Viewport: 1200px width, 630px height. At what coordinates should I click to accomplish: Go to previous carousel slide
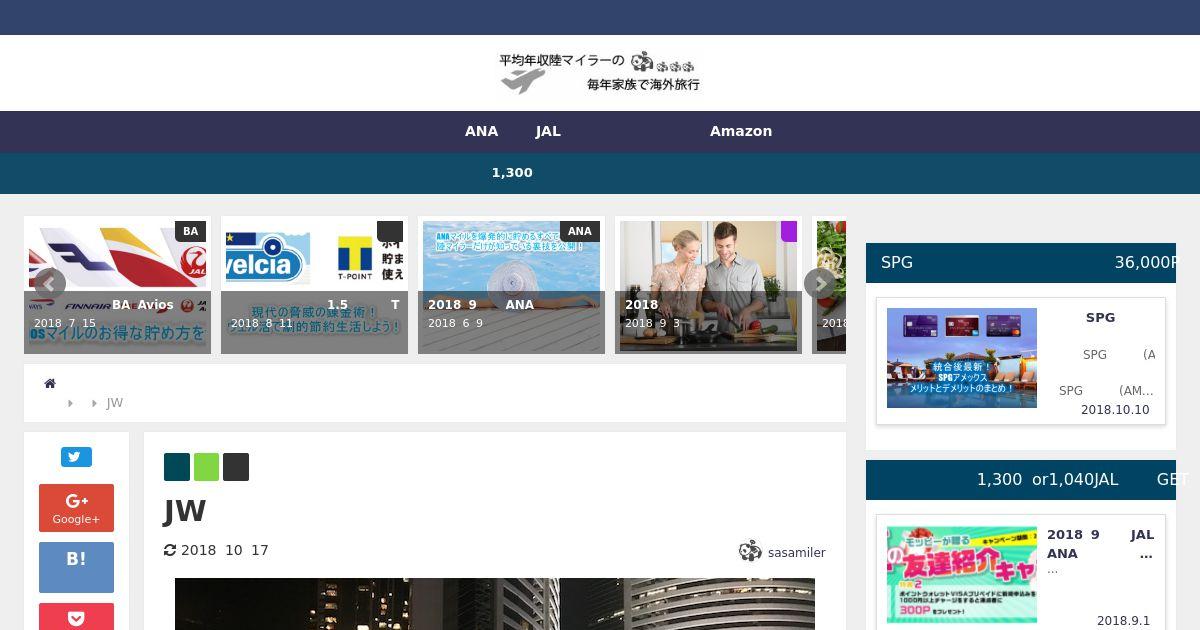[49, 284]
